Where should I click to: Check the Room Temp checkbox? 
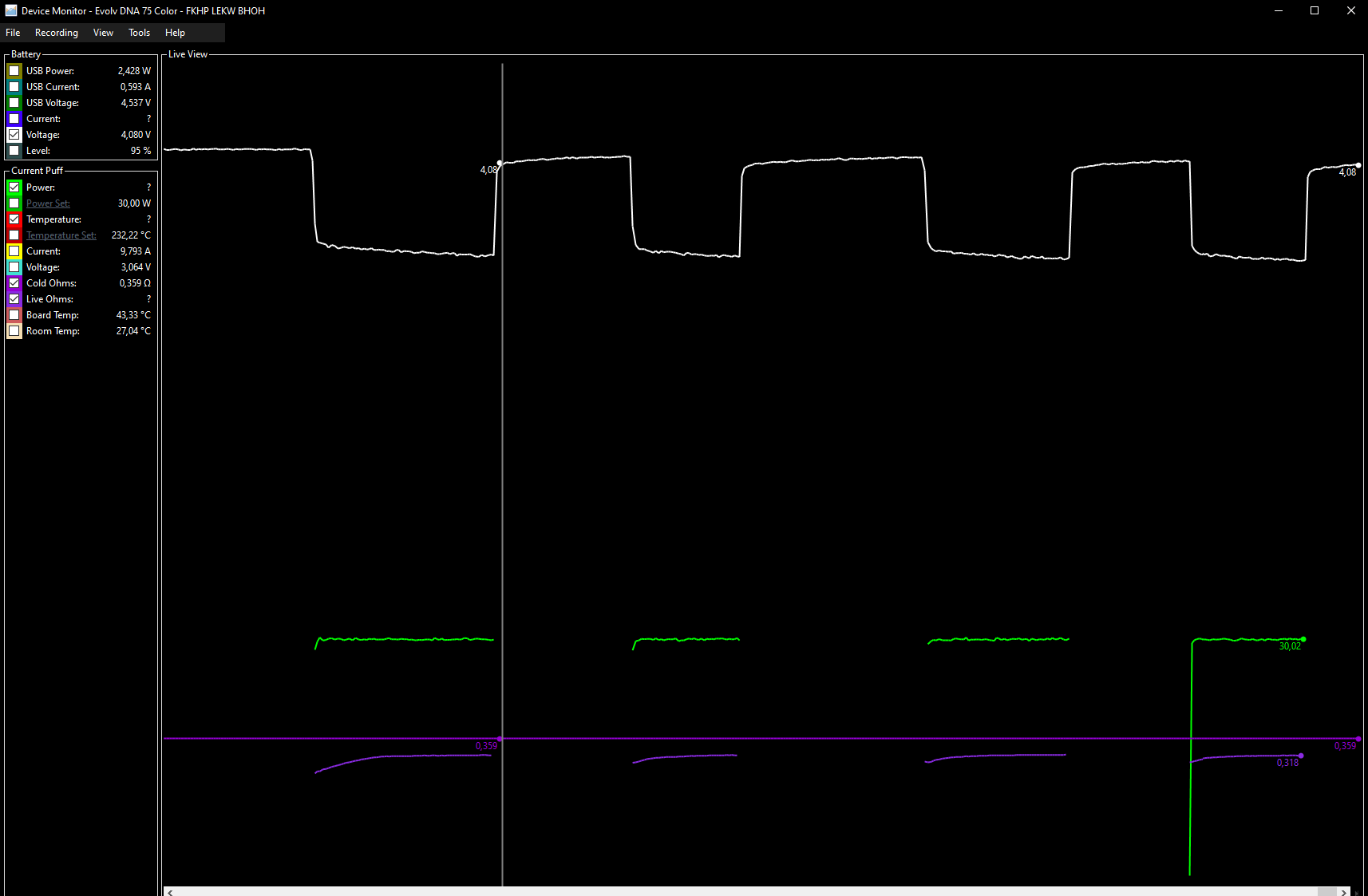14,331
